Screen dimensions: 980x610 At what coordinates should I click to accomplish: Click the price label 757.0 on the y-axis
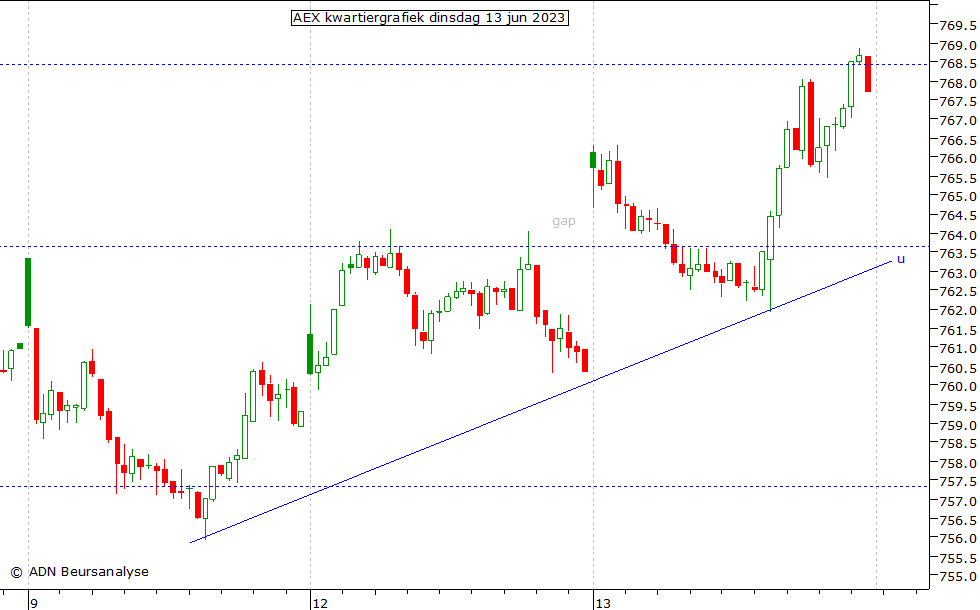pyautogui.click(x=958, y=501)
